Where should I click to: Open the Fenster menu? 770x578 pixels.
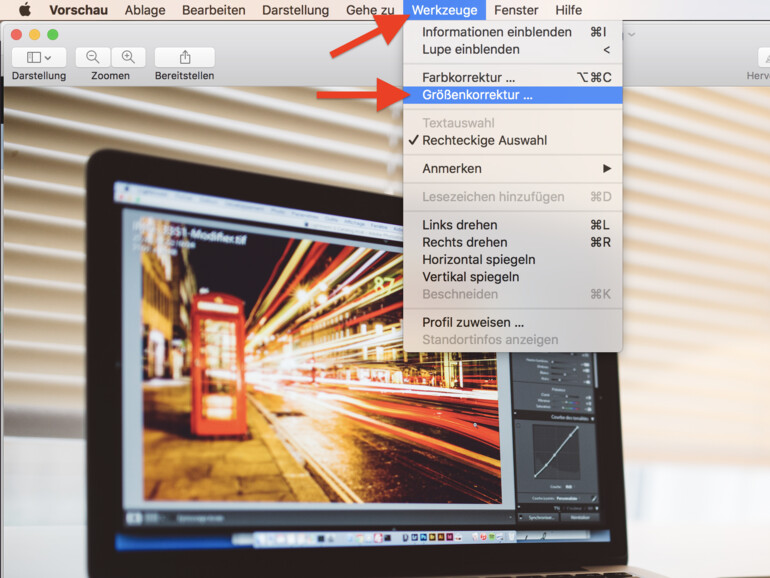(x=516, y=10)
